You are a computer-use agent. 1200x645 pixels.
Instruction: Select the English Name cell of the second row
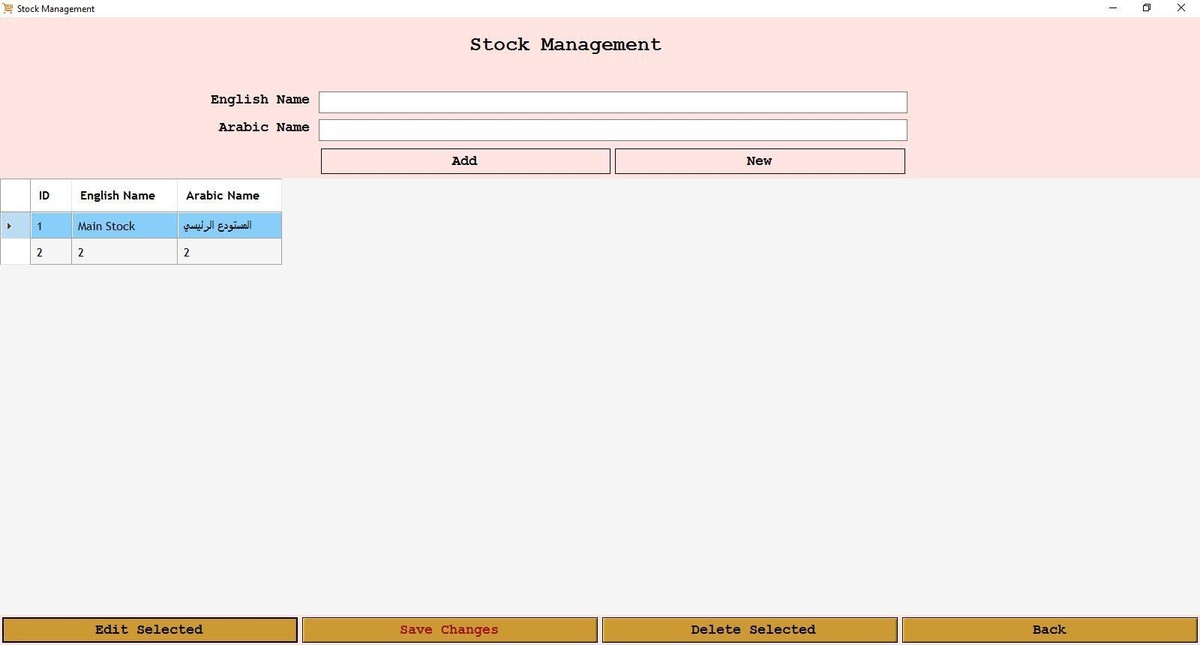pyautogui.click(x=124, y=253)
